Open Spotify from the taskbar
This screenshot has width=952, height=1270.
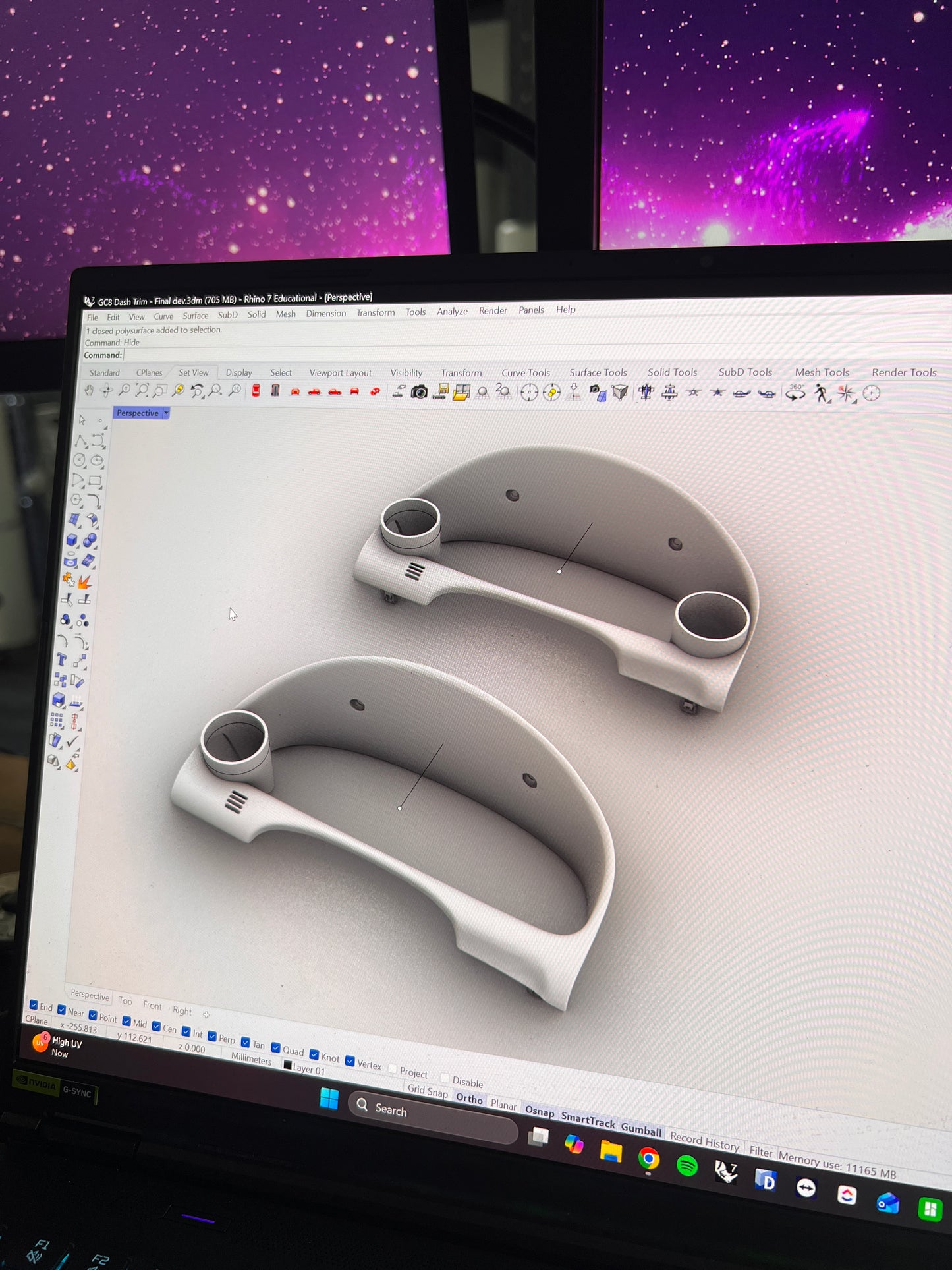687,1165
